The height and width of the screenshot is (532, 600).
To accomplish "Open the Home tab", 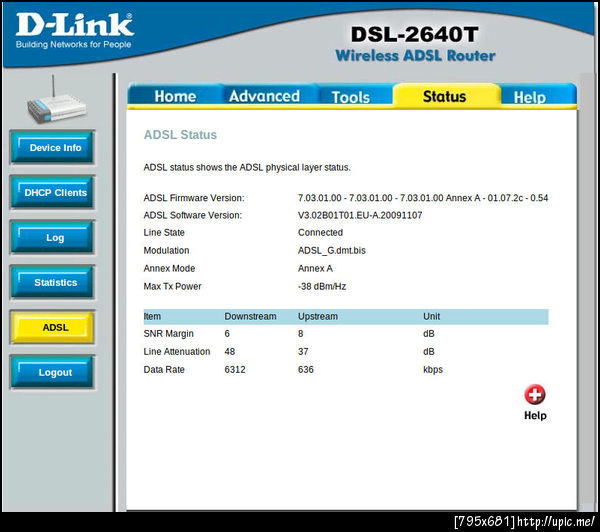I will click(175, 96).
